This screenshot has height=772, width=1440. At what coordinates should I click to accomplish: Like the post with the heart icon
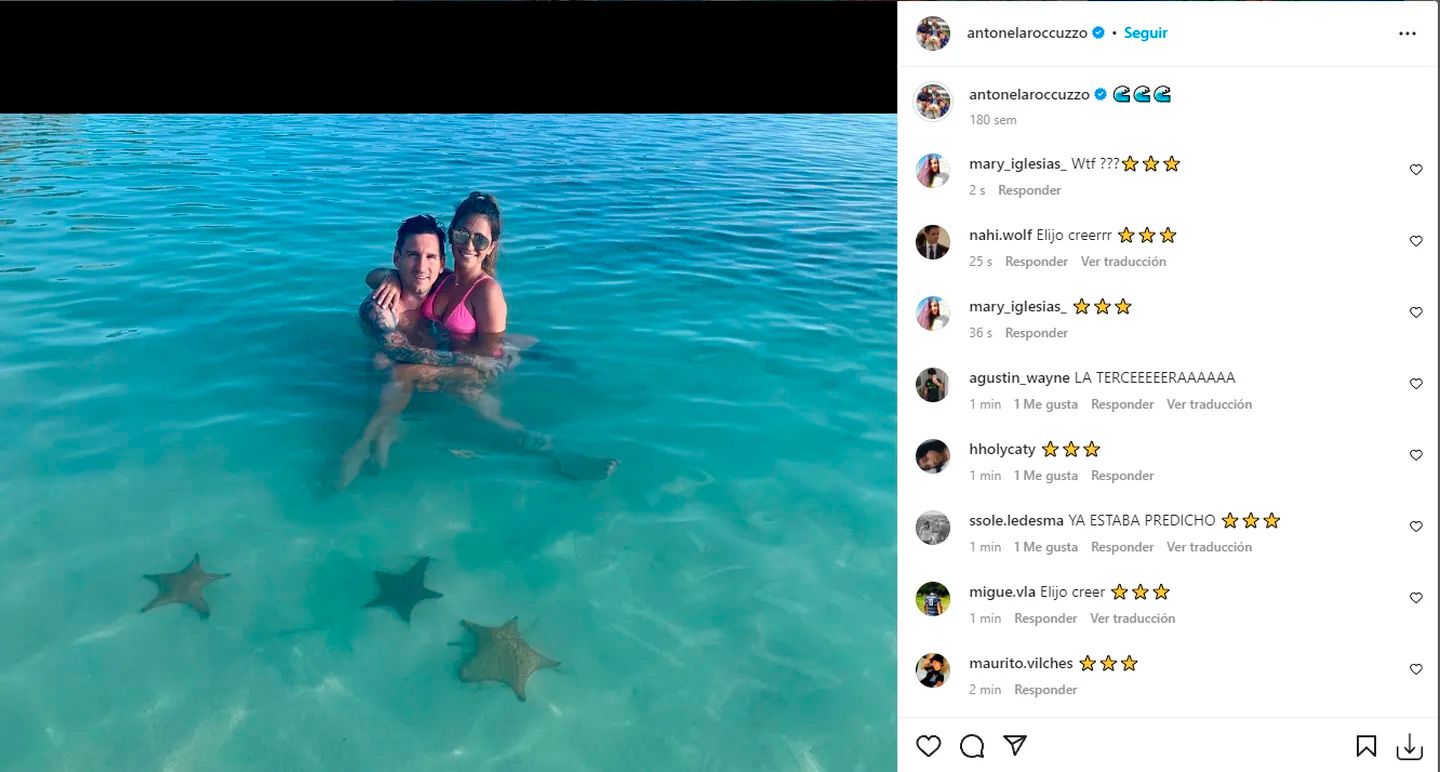pos(929,746)
